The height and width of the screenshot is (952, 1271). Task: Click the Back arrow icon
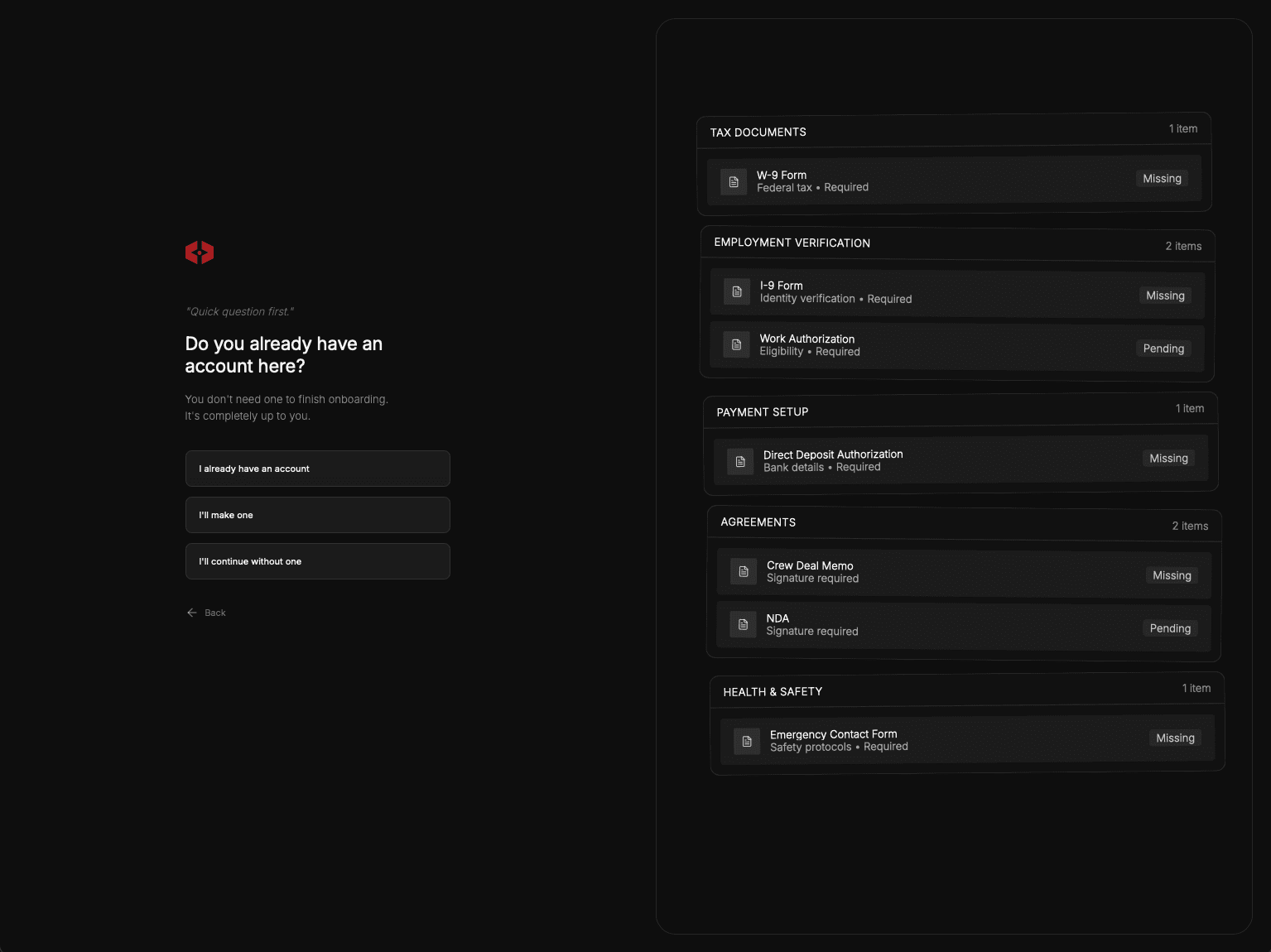click(x=192, y=613)
